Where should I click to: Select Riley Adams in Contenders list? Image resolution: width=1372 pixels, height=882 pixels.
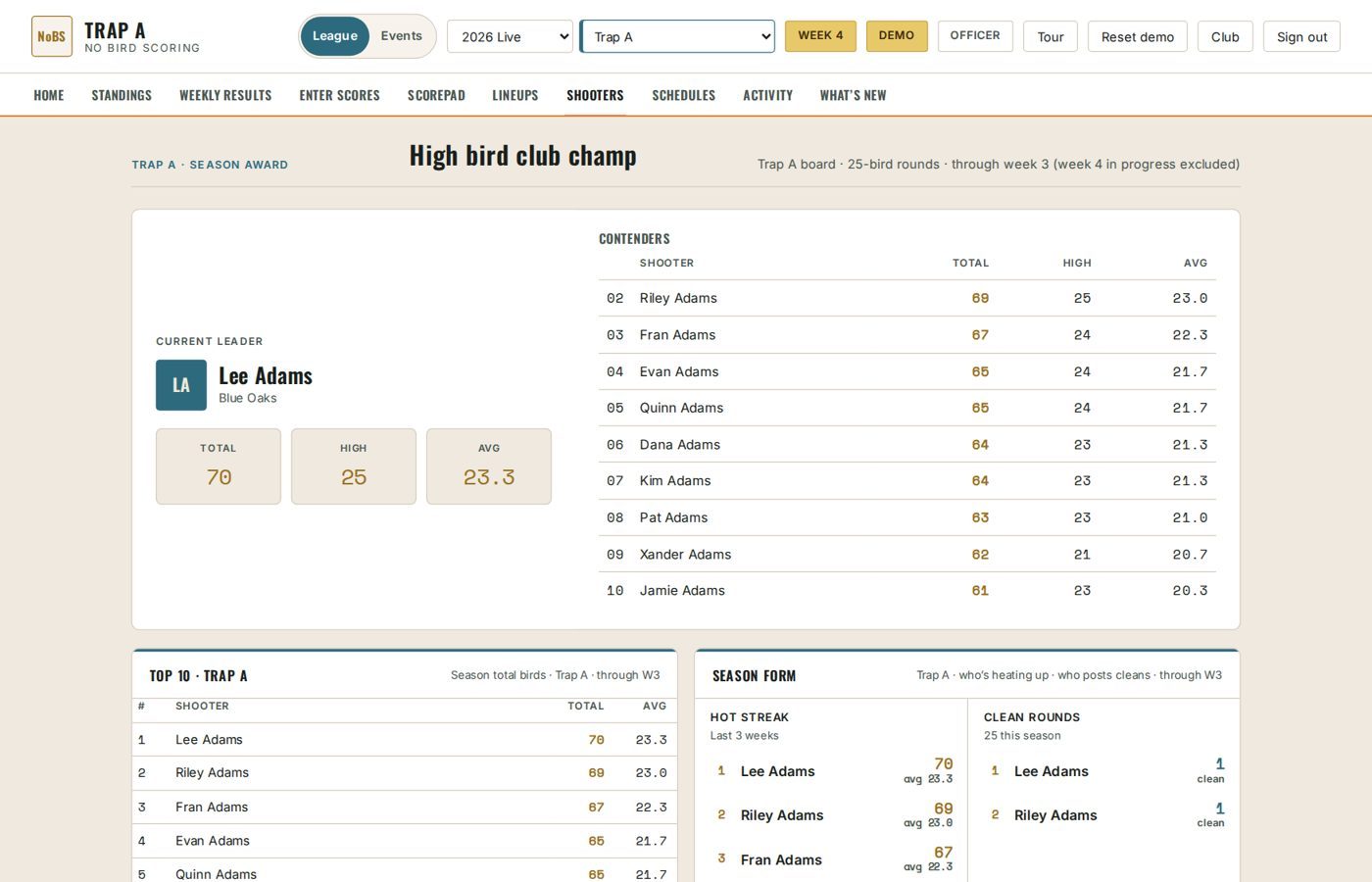coord(907,298)
